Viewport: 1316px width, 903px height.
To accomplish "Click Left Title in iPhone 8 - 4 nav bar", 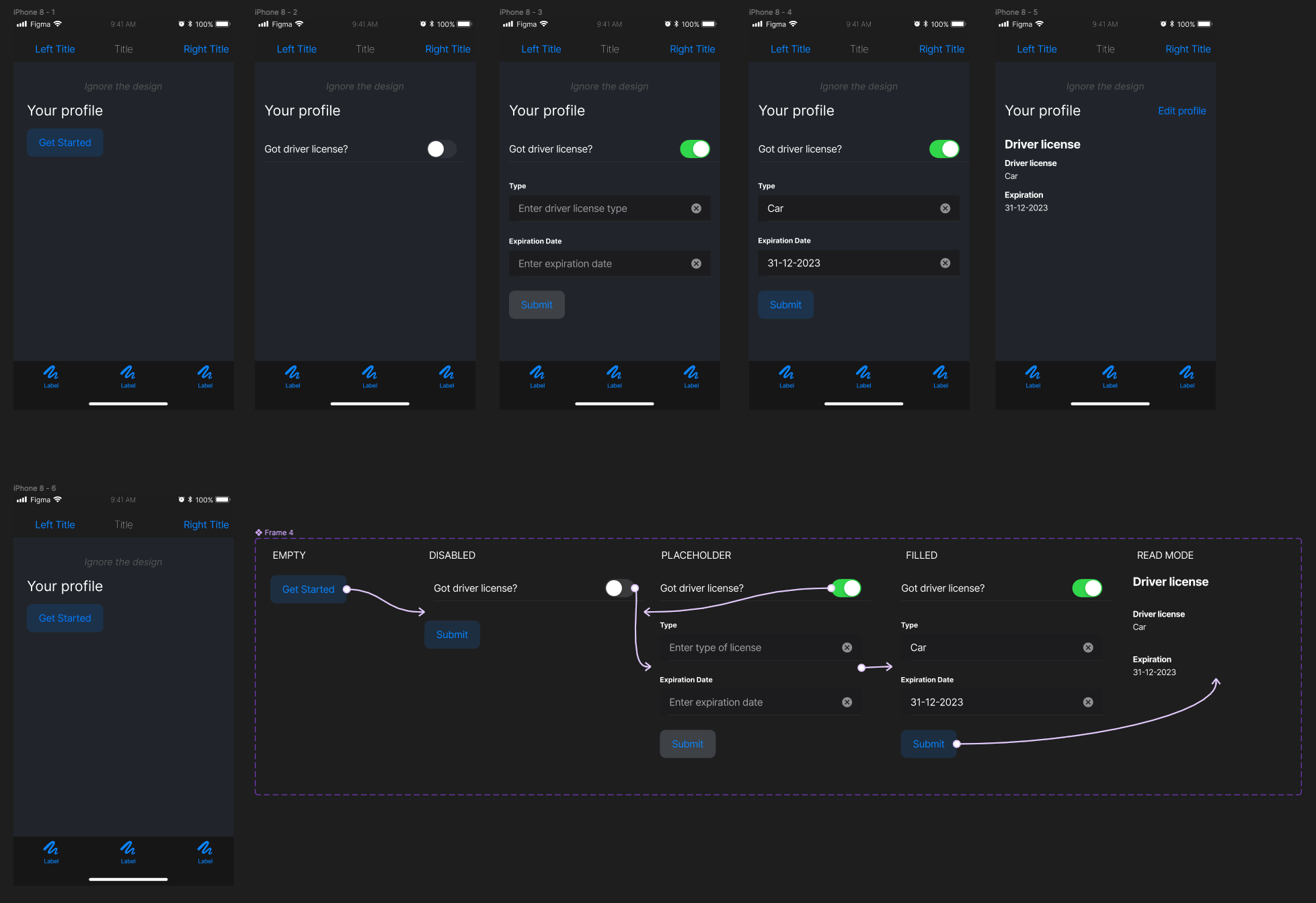I will (x=791, y=49).
